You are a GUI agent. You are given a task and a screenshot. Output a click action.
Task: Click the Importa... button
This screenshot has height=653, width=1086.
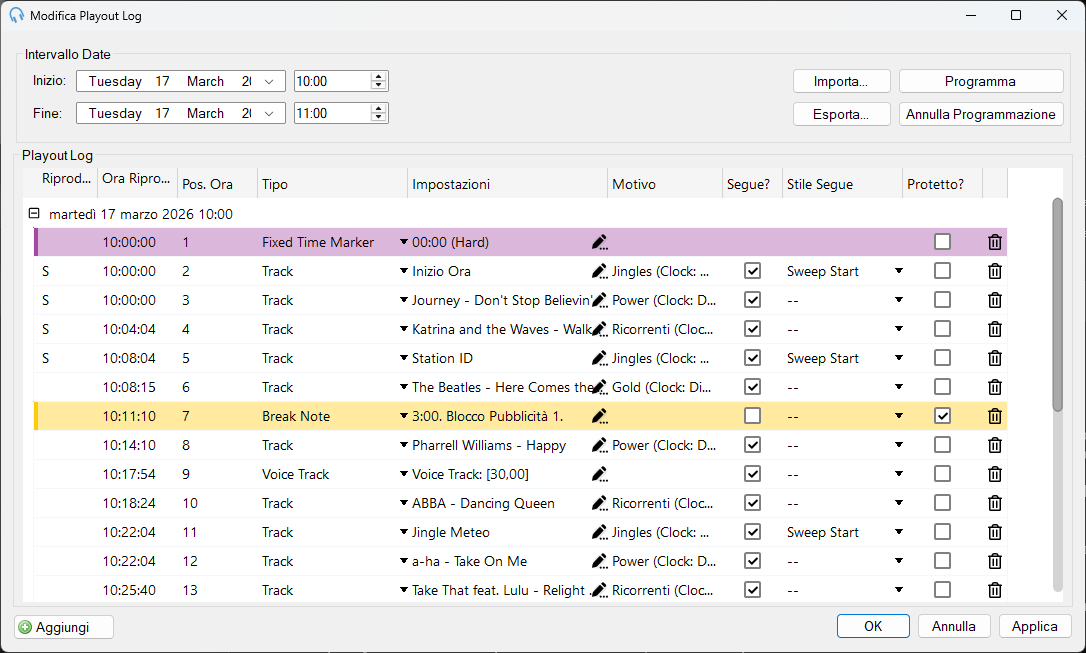[x=841, y=82]
